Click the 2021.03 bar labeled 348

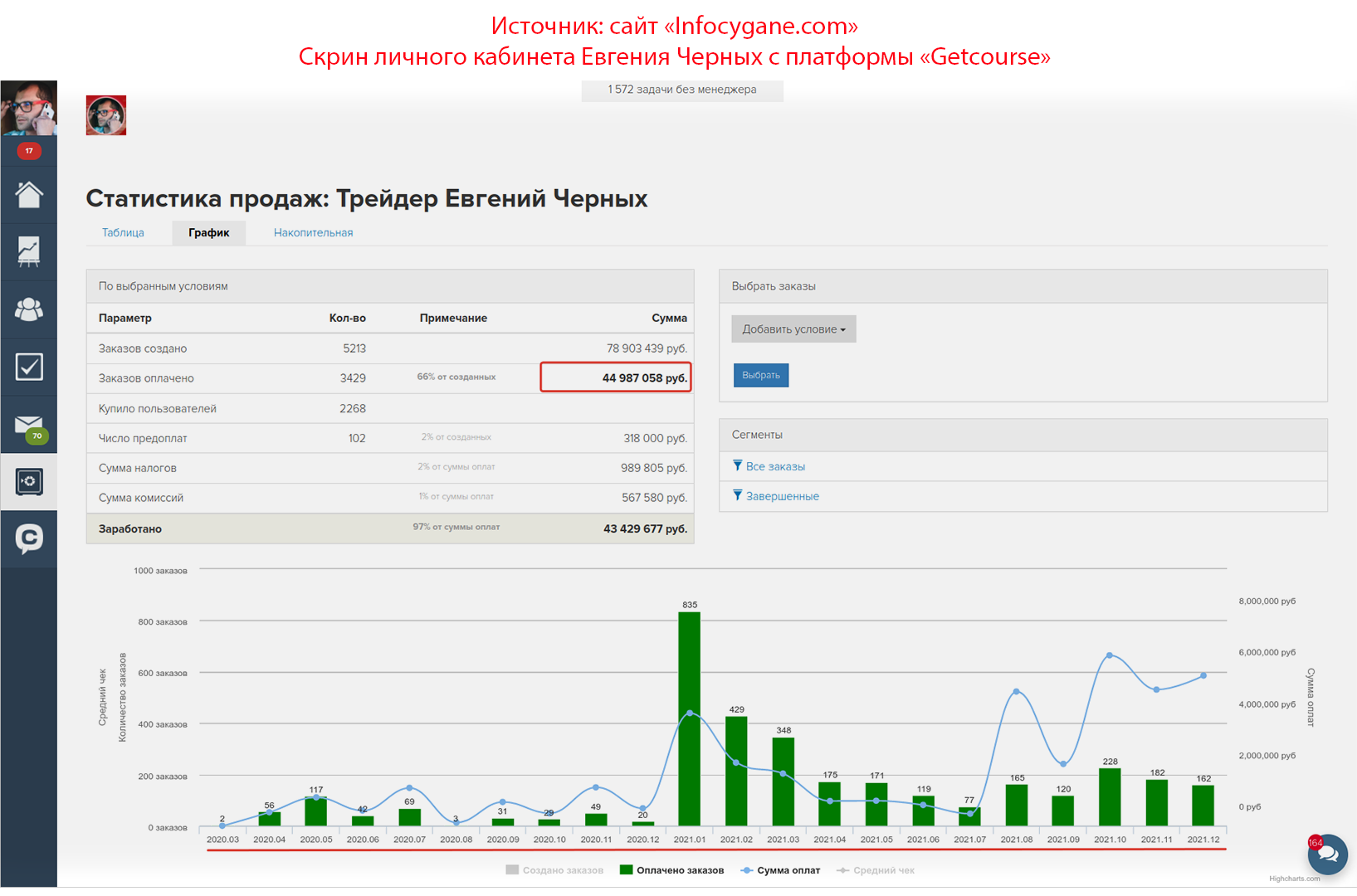(x=783, y=782)
